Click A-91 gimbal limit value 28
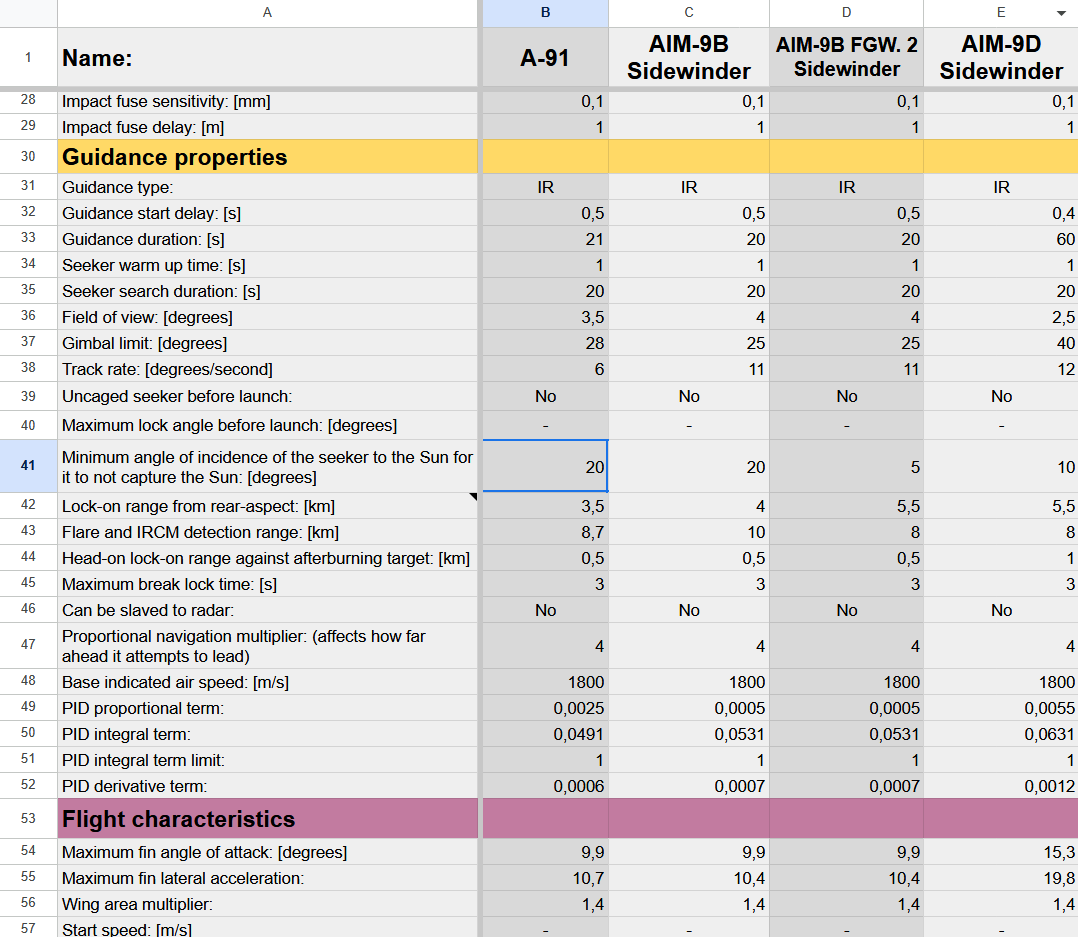Image resolution: width=1078 pixels, height=937 pixels. (x=545, y=343)
